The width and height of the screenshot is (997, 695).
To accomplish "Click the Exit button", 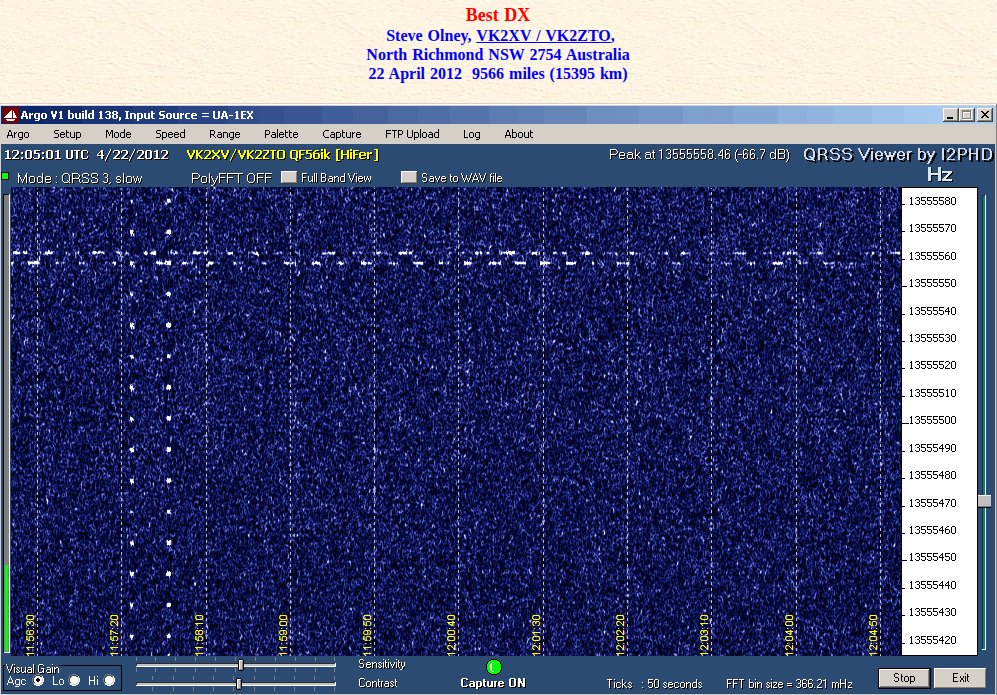I will (x=960, y=678).
